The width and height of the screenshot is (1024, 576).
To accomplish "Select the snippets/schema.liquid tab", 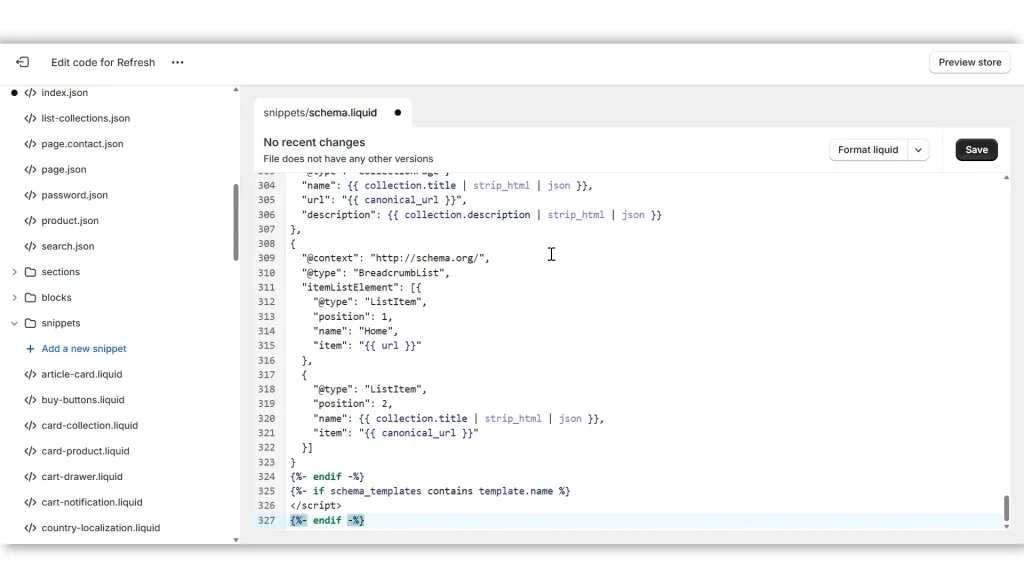I will tap(320, 112).
